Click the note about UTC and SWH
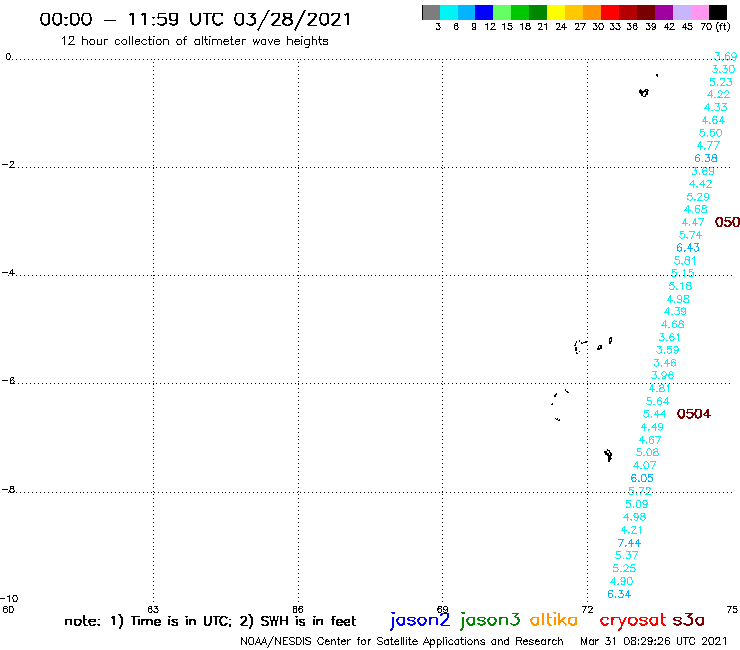 click(210, 621)
